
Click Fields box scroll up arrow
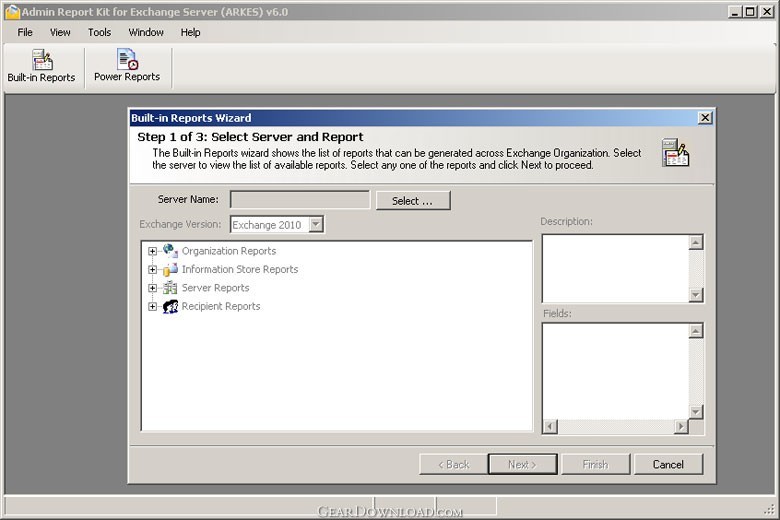696,331
